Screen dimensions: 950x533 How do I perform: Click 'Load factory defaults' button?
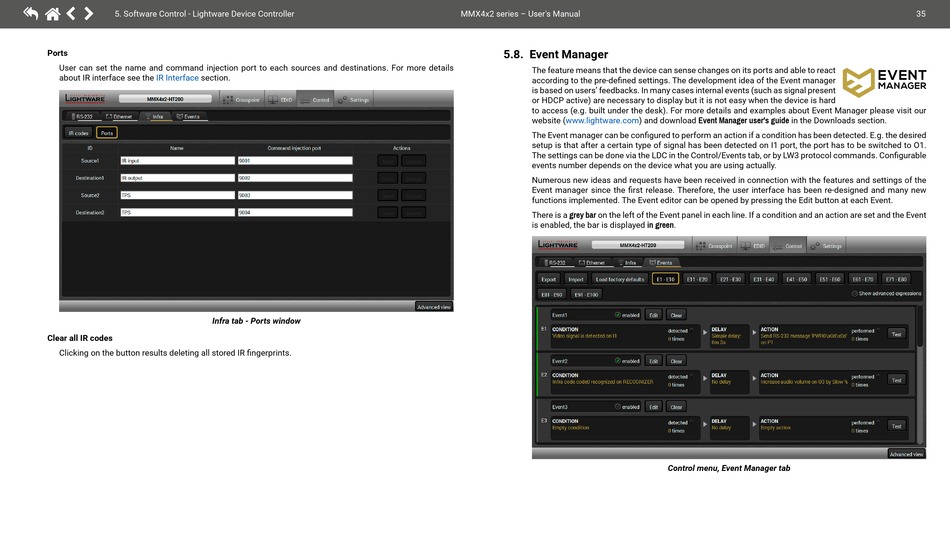[x=620, y=279]
